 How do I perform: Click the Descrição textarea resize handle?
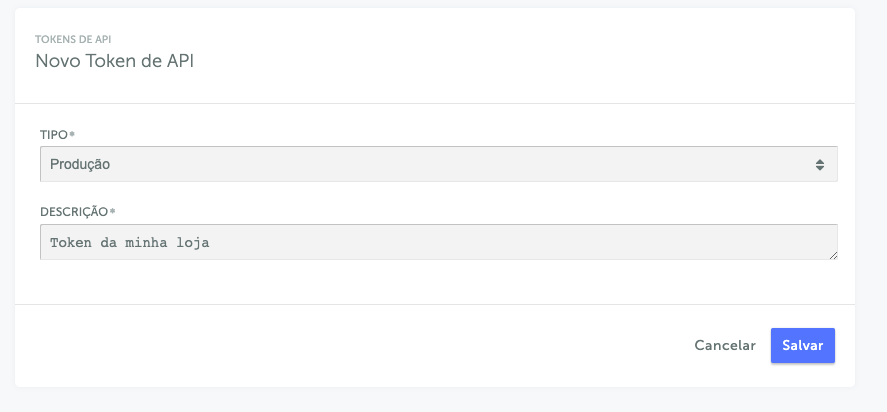tap(833, 256)
